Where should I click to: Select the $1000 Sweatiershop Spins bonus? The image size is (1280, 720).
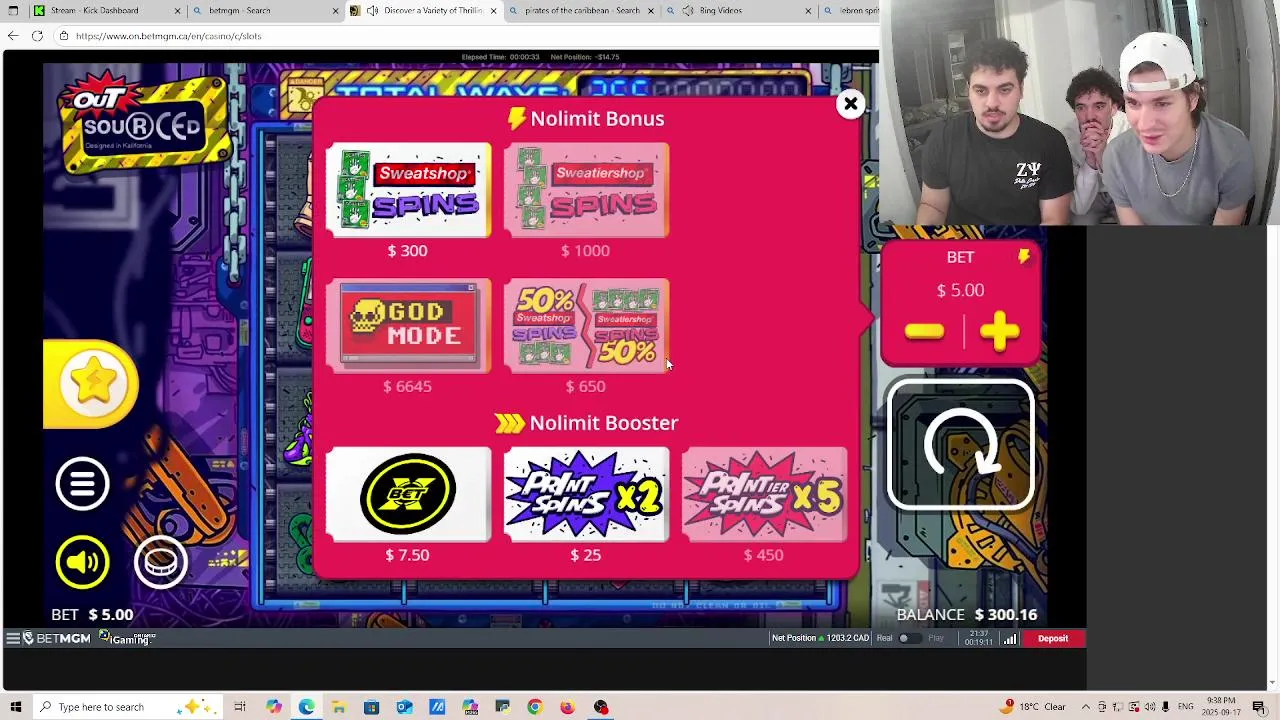tap(586, 190)
